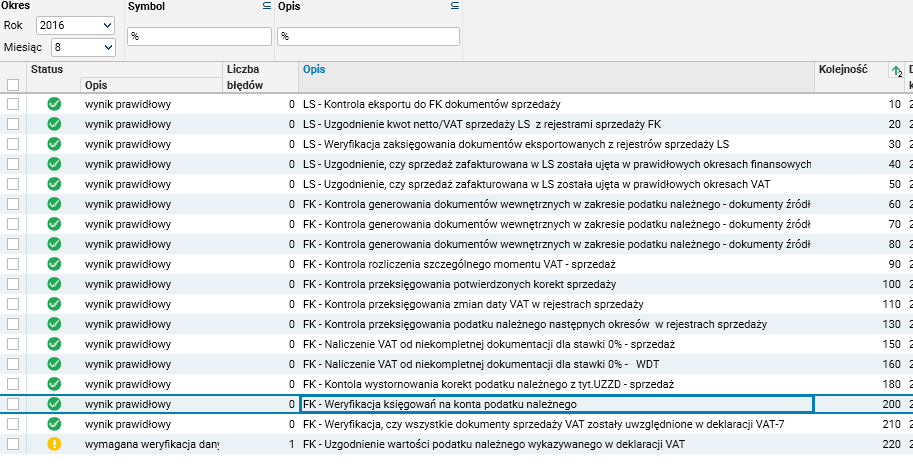The height and width of the screenshot is (468, 913).
Task: Click green status icon of 'FK - Weryfikacja księgowań' row
Action: tap(54, 404)
